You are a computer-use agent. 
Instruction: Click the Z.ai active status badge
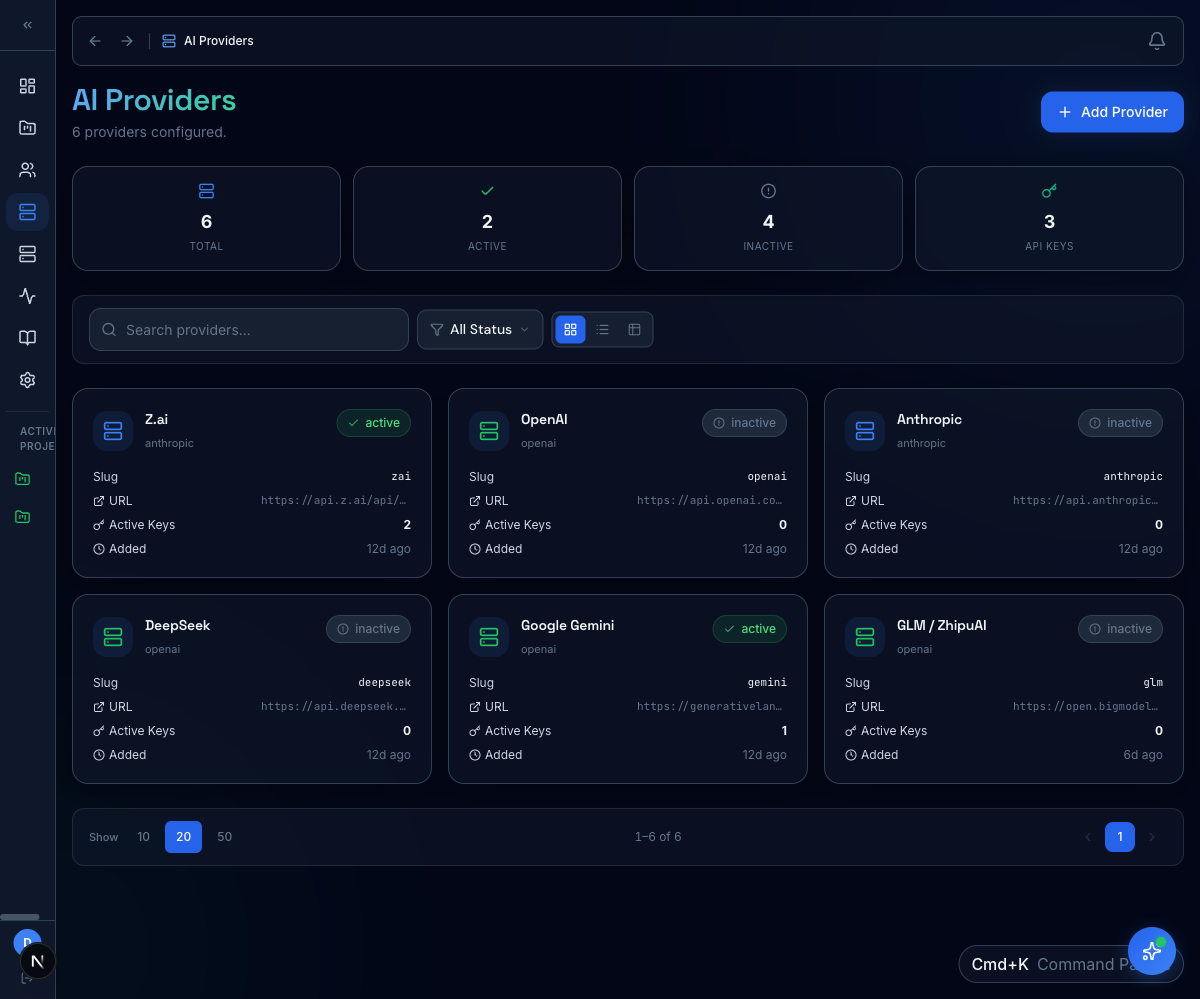[373, 423]
